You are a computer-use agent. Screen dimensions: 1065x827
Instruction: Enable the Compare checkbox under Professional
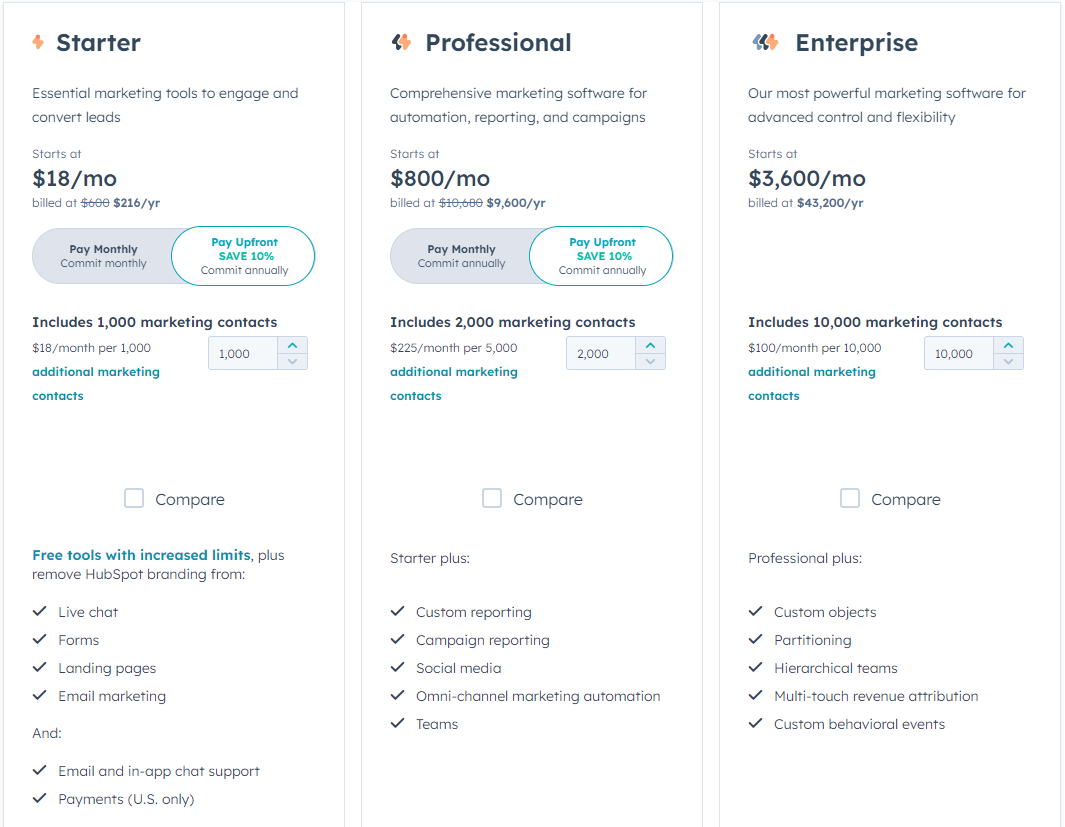pyautogui.click(x=492, y=497)
